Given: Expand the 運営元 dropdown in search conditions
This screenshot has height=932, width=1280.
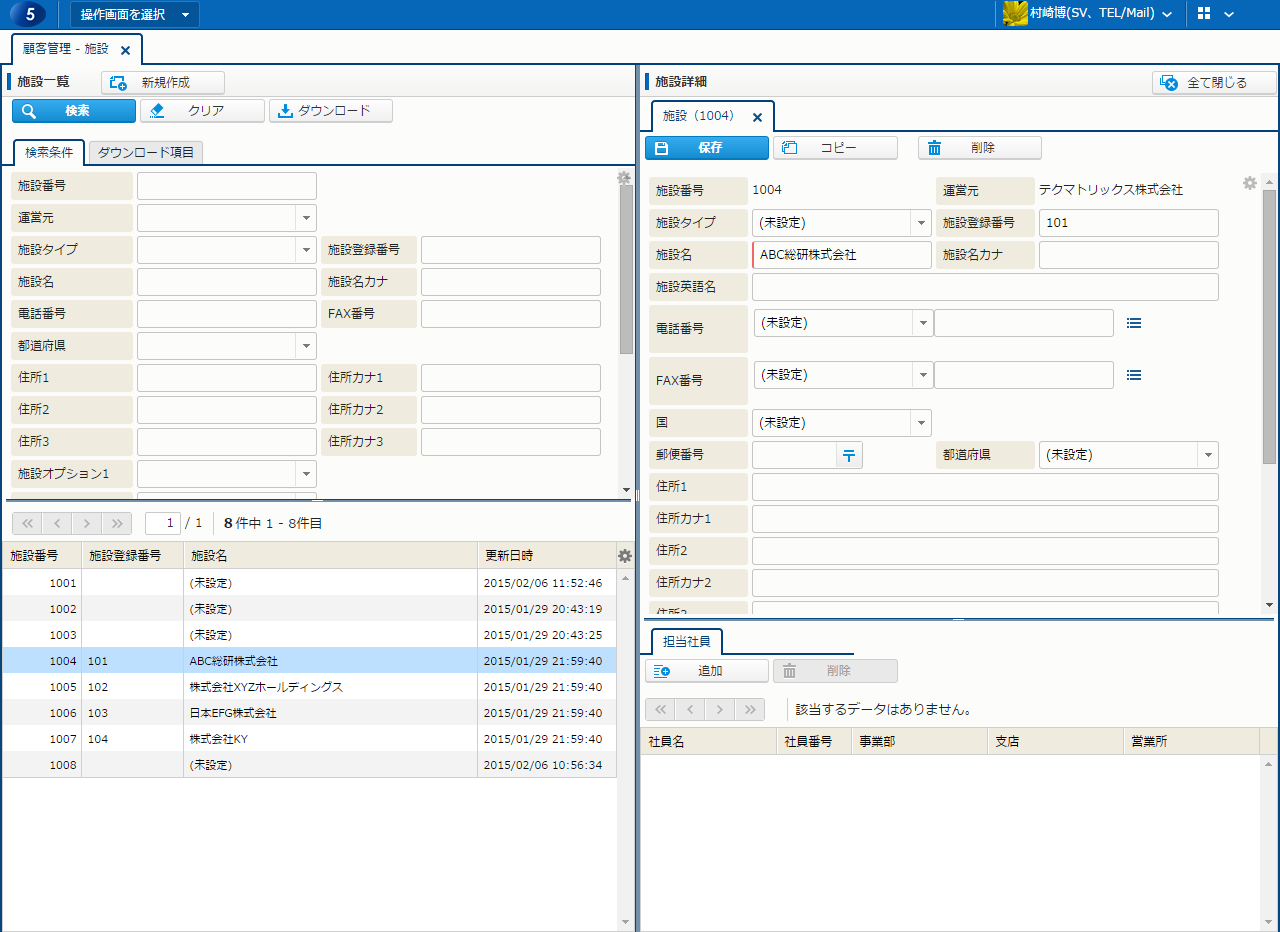Looking at the screenshot, I should tap(305, 218).
